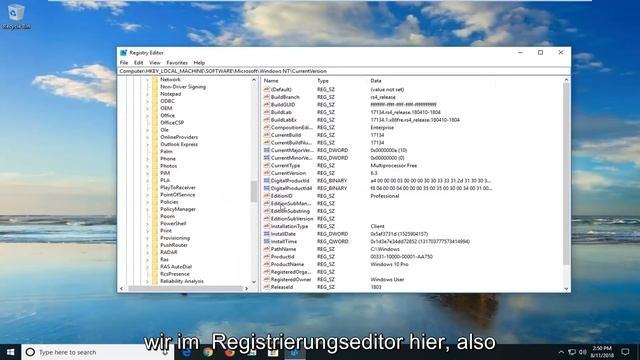Expand the Network registry key

click(147, 80)
